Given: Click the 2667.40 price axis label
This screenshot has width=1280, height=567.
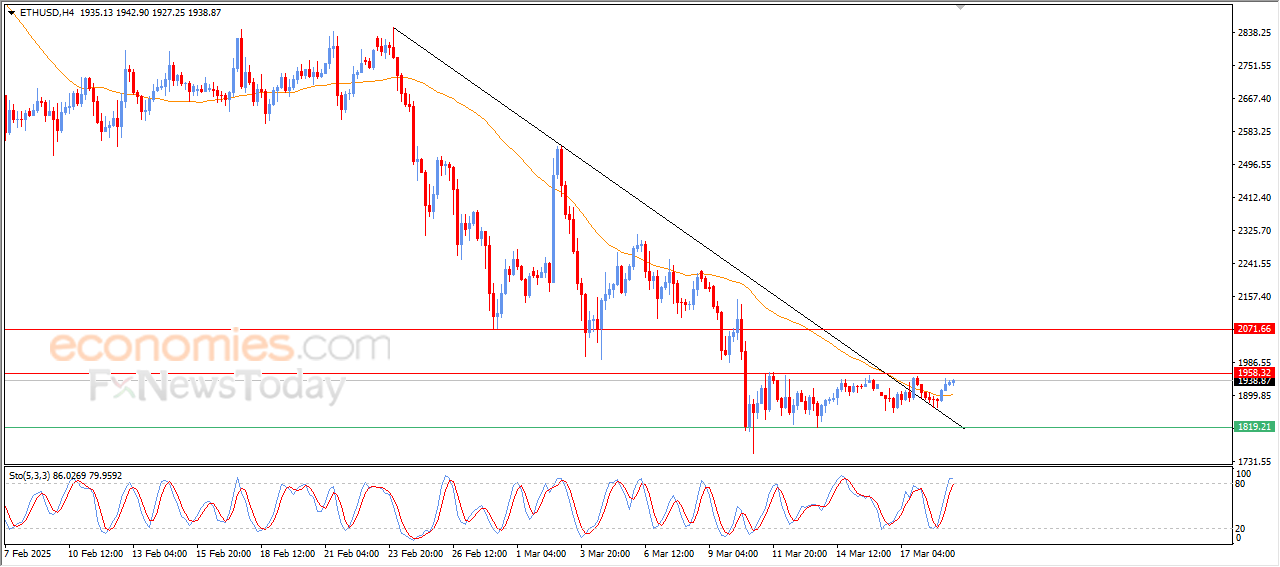Looking at the screenshot, I should [1254, 99].
